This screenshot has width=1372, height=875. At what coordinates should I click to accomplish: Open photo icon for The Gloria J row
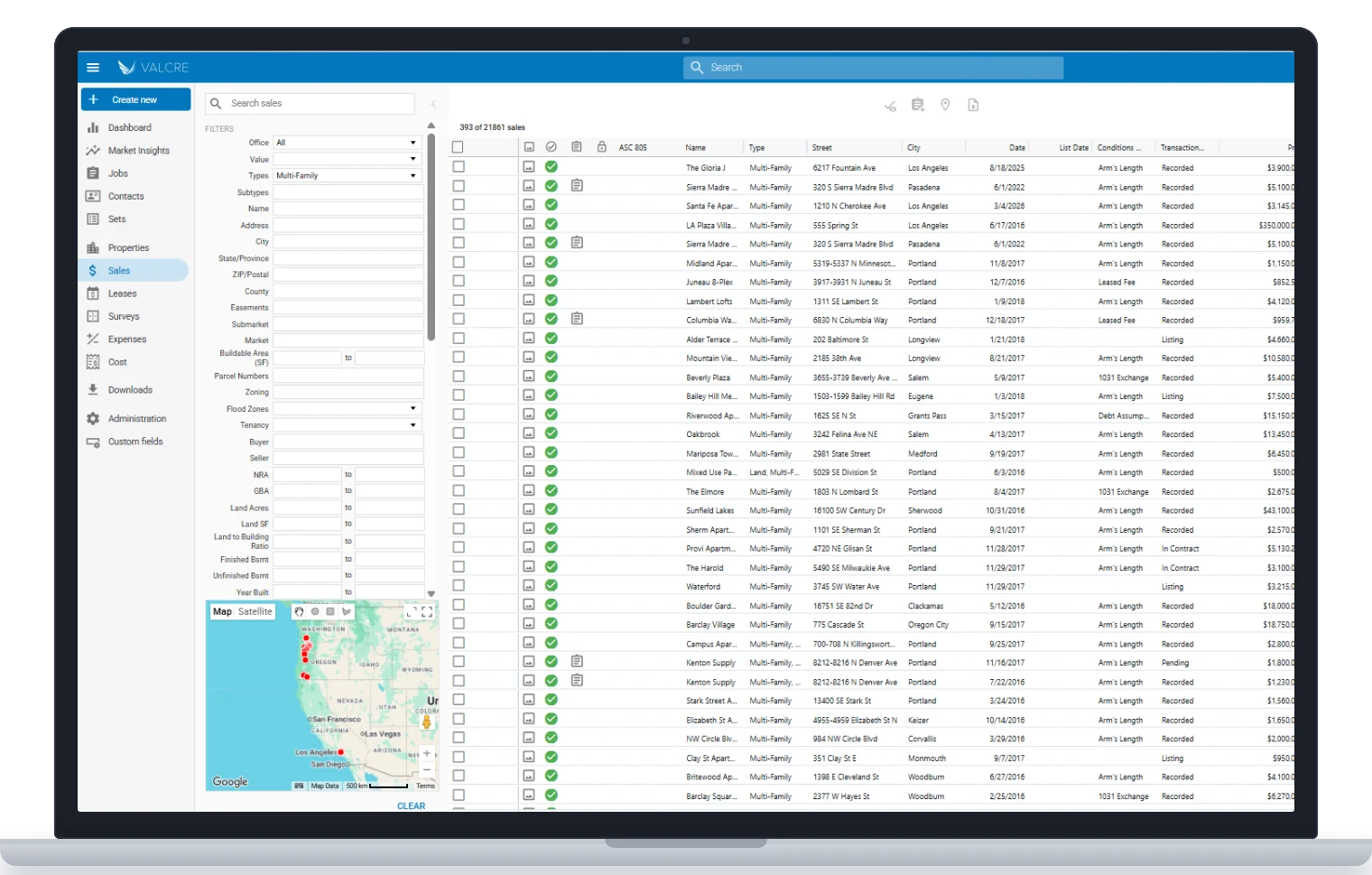529,167
